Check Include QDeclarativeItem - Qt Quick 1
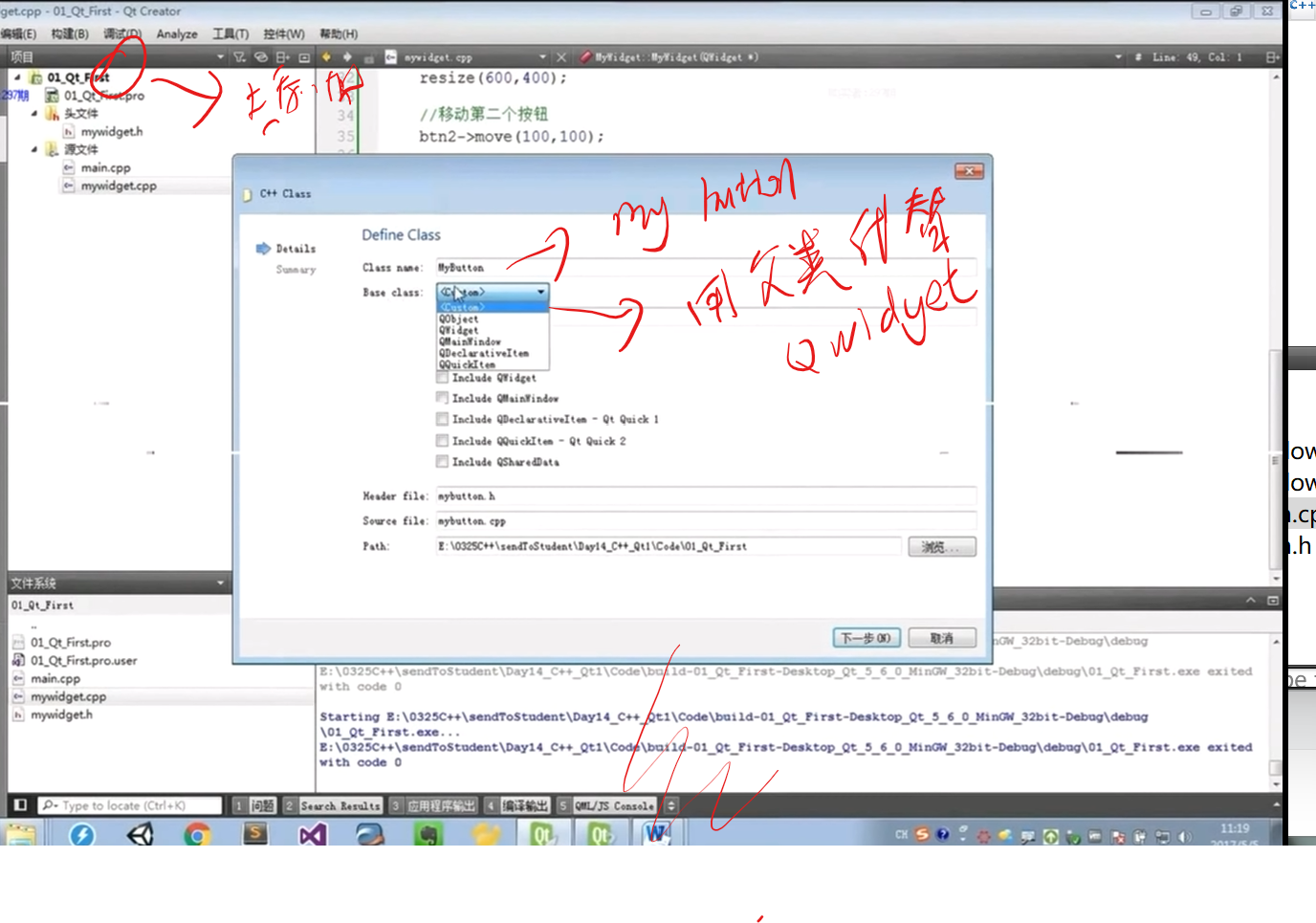The height and width of the screenshot is (923, 1316). (x=442, y=419)
